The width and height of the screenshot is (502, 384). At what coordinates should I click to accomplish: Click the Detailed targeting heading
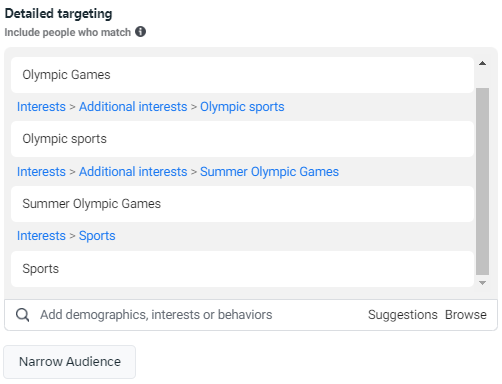coord(58,14)
